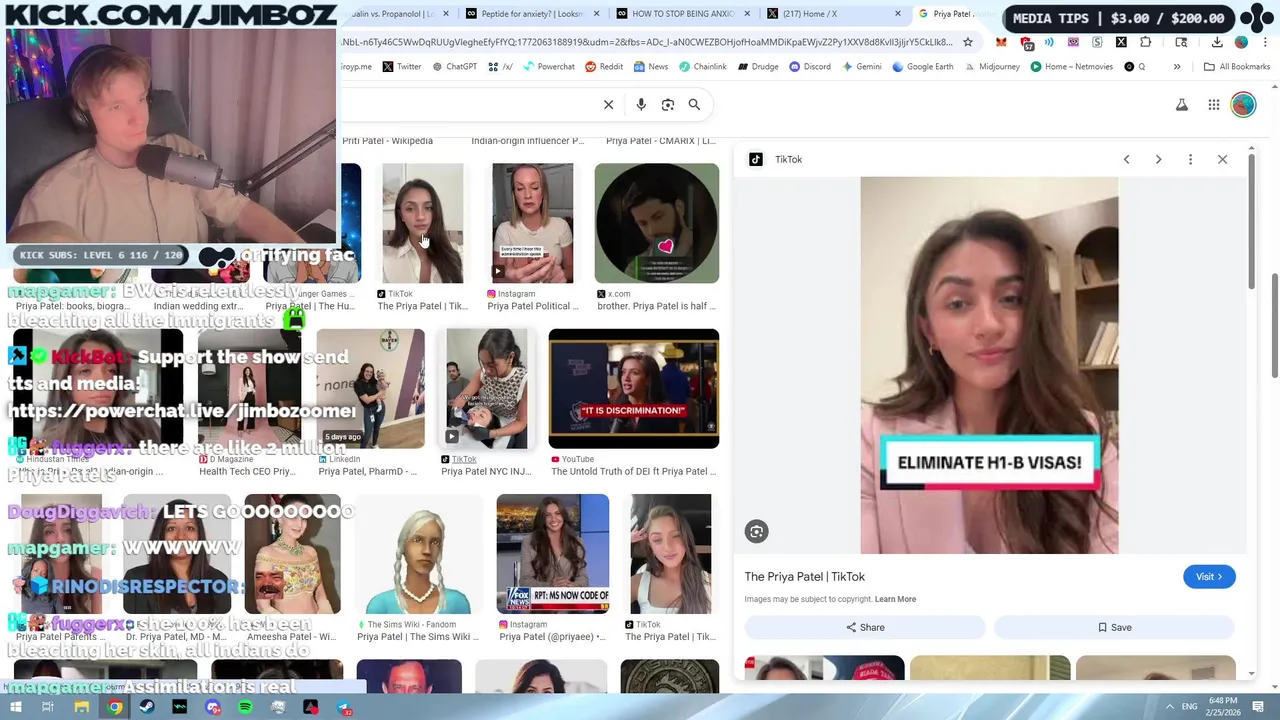
Task: Bookmark this page with the star
Action: click(967, 42)
